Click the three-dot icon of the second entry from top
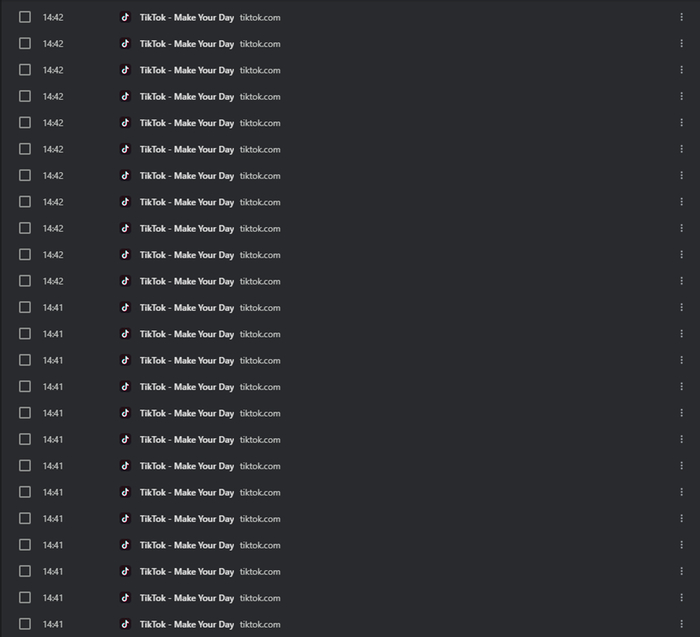Screen dimensions: 700x637 (682, 44)
